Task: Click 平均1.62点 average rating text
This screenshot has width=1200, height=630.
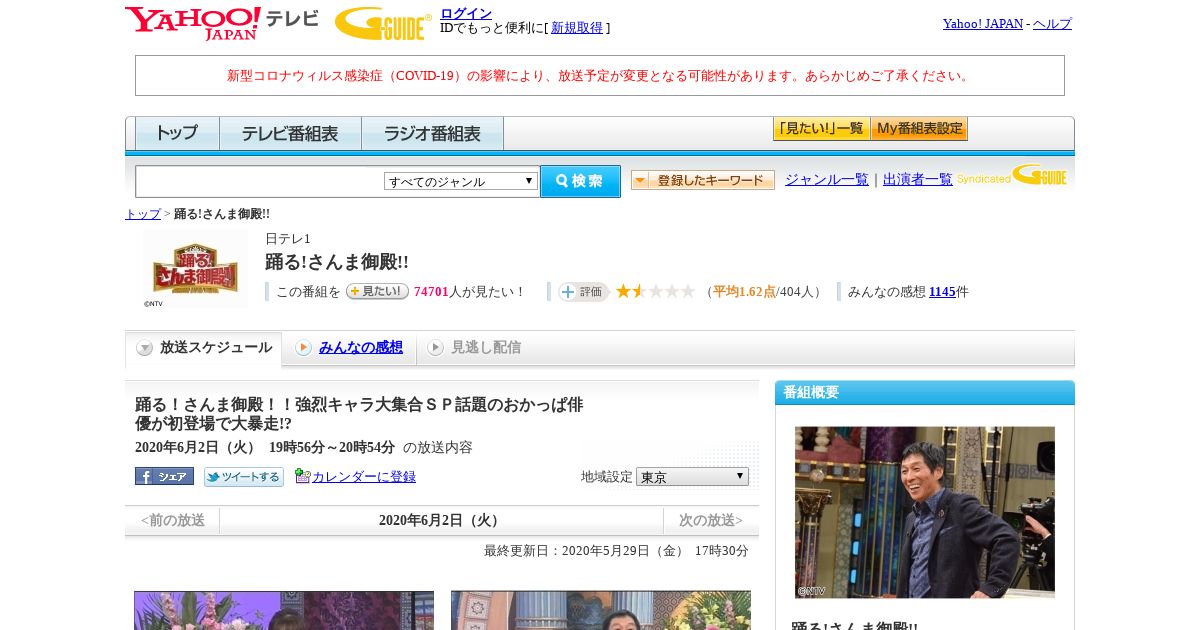Action: pyautogui.click(x=744, y=292)
